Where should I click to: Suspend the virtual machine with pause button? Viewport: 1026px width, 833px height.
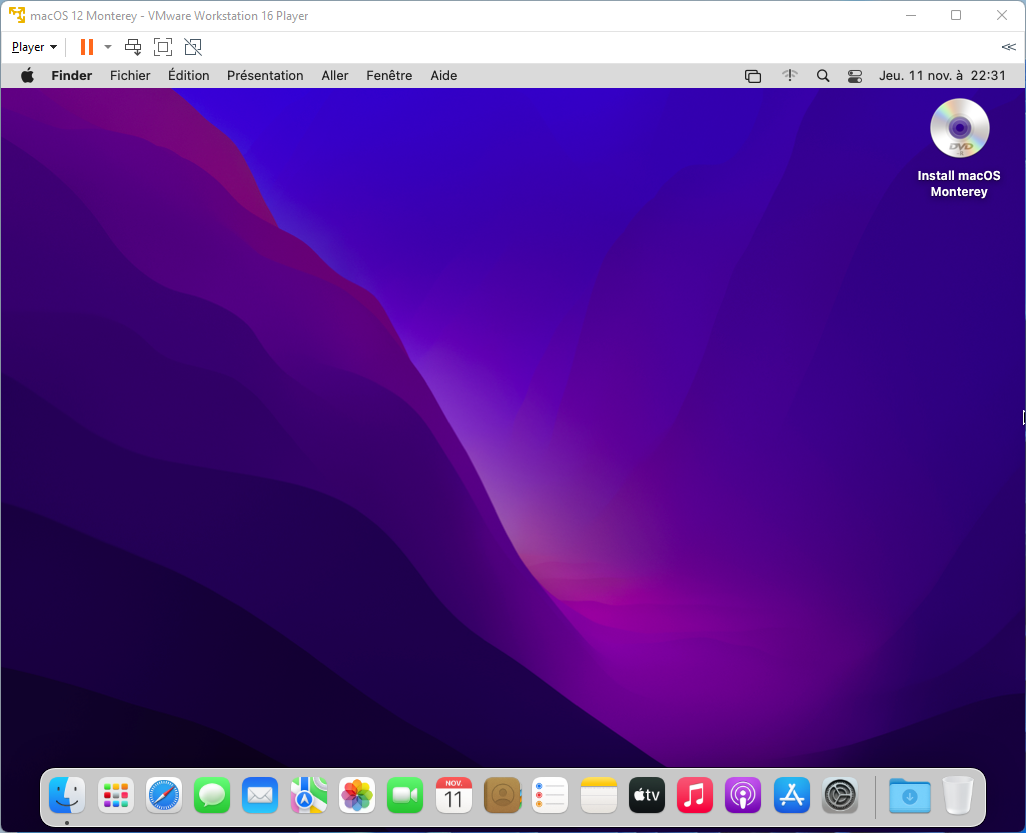click(x=85, y=46)
